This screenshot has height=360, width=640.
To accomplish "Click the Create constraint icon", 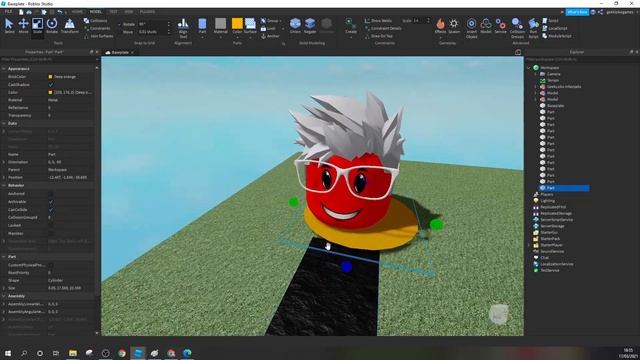I will (x=351, y=23).
